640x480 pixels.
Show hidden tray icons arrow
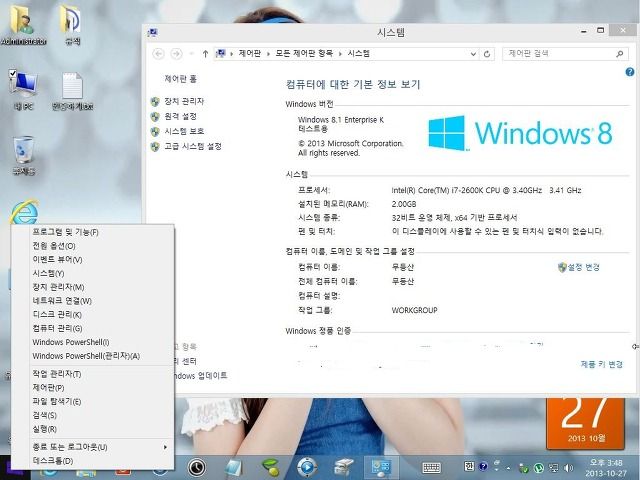coord(509,468)
